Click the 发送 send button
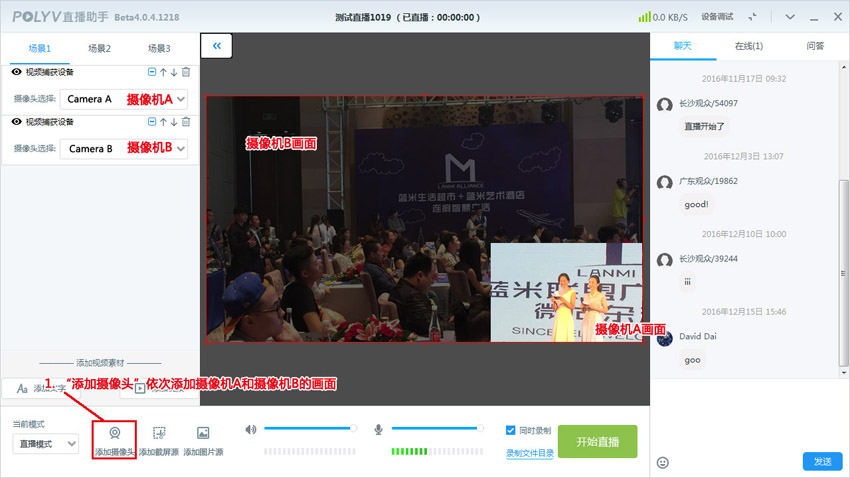Image resolution: width=850 pixels, height=478 pixels. [x=822, y=461]
